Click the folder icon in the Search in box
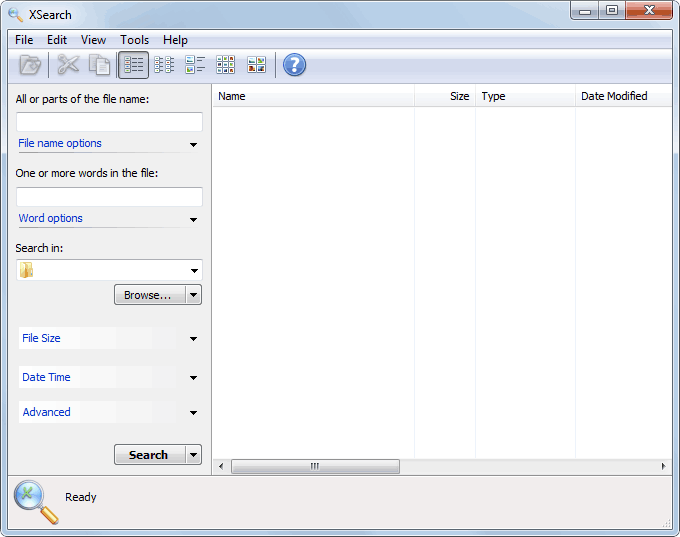Viewport: 680px width, 537px height. (x=27, y=271)
